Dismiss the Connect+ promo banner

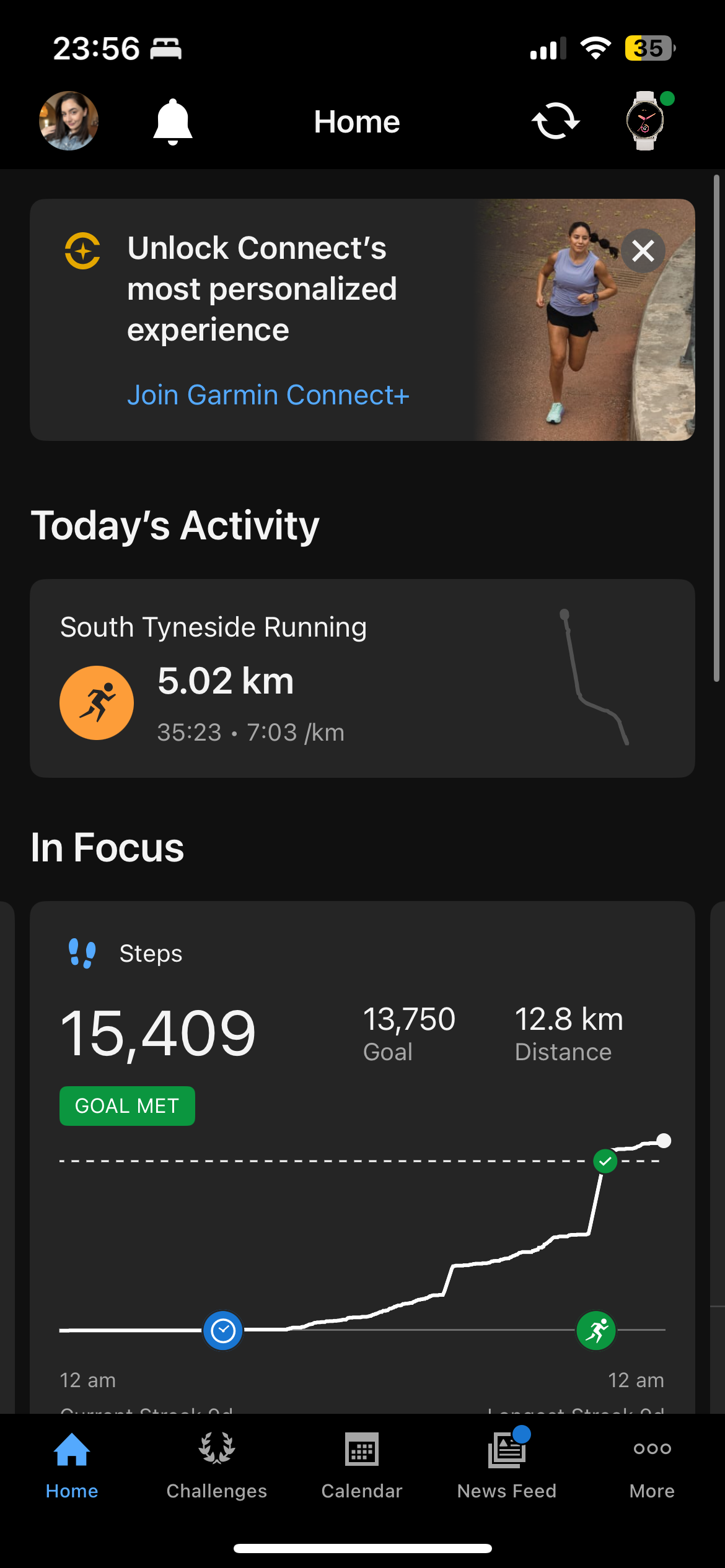(643, 251)
